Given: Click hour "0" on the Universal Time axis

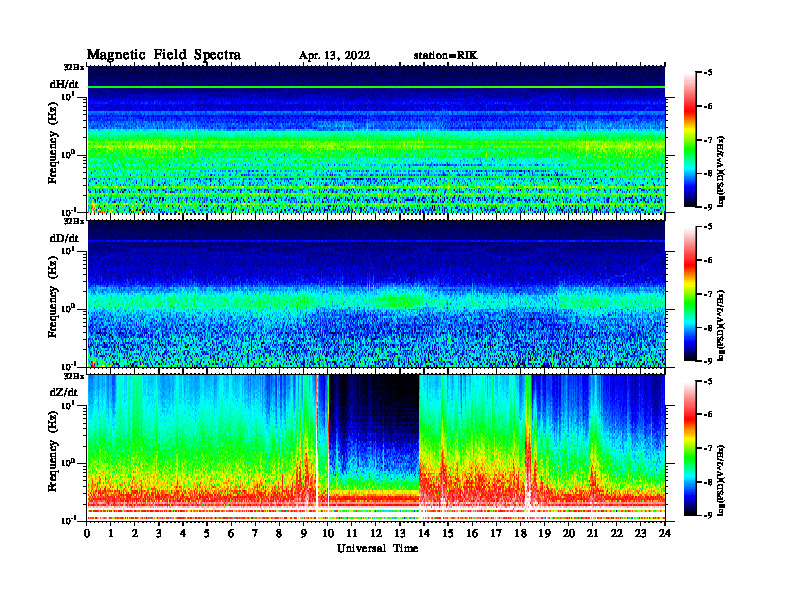Looking at the screenshot, I should tap(87, 534).
